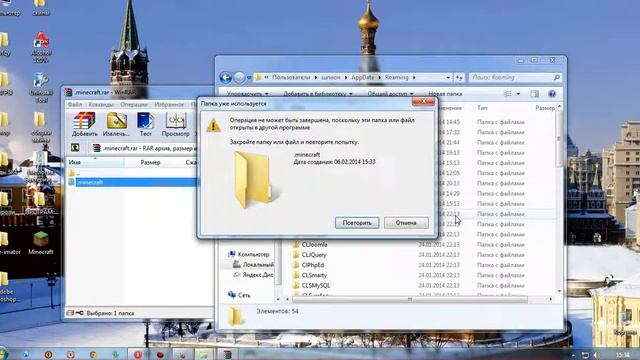Click the Explorer Forward arrow button
Screen dimensions: 640x360
[240, 77]
